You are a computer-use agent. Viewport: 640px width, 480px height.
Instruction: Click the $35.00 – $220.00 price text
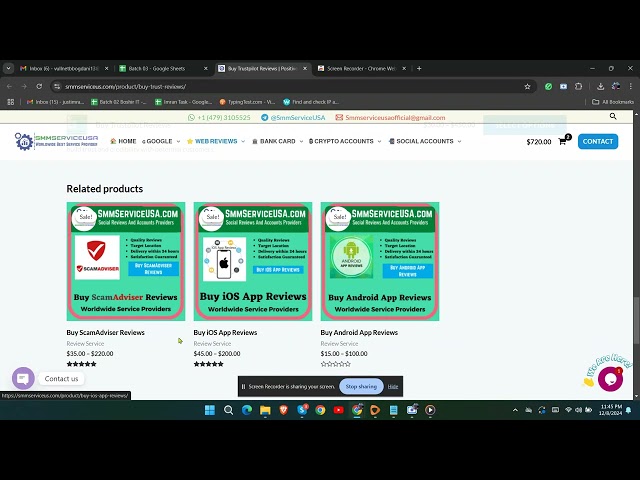click(90, 354)
